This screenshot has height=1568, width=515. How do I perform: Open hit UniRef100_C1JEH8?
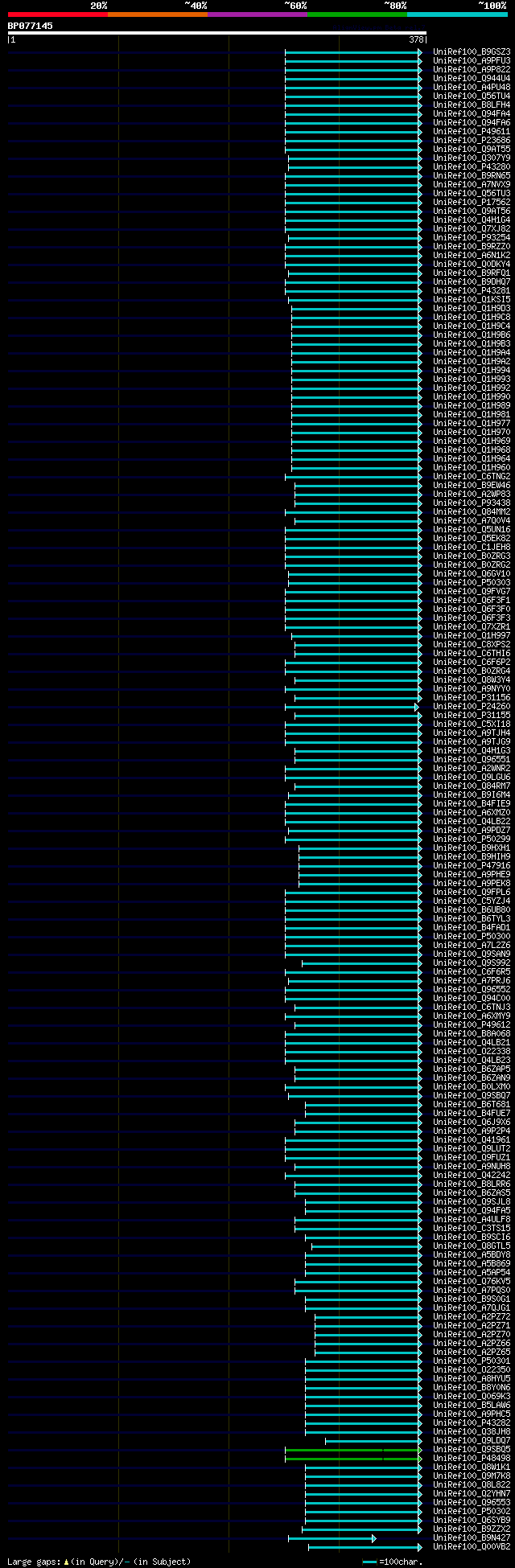coord(472,547)
